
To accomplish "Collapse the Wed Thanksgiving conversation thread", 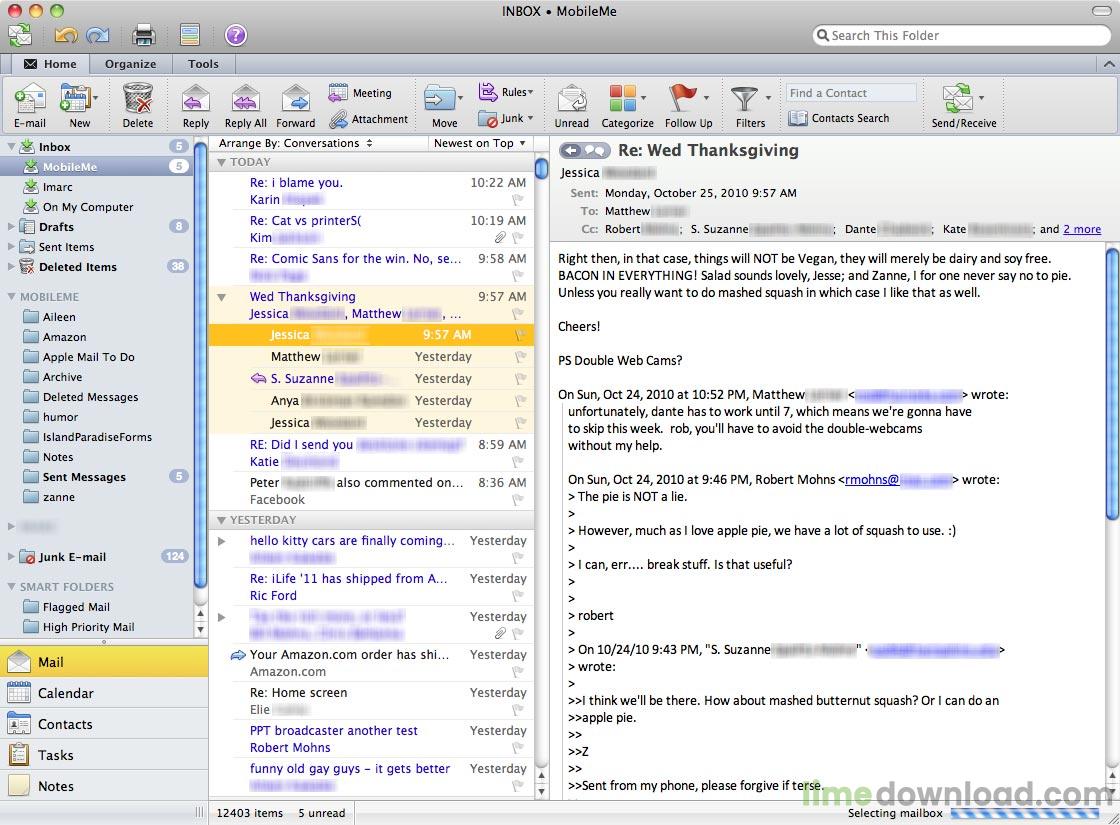I will click(x=221, y=297).
